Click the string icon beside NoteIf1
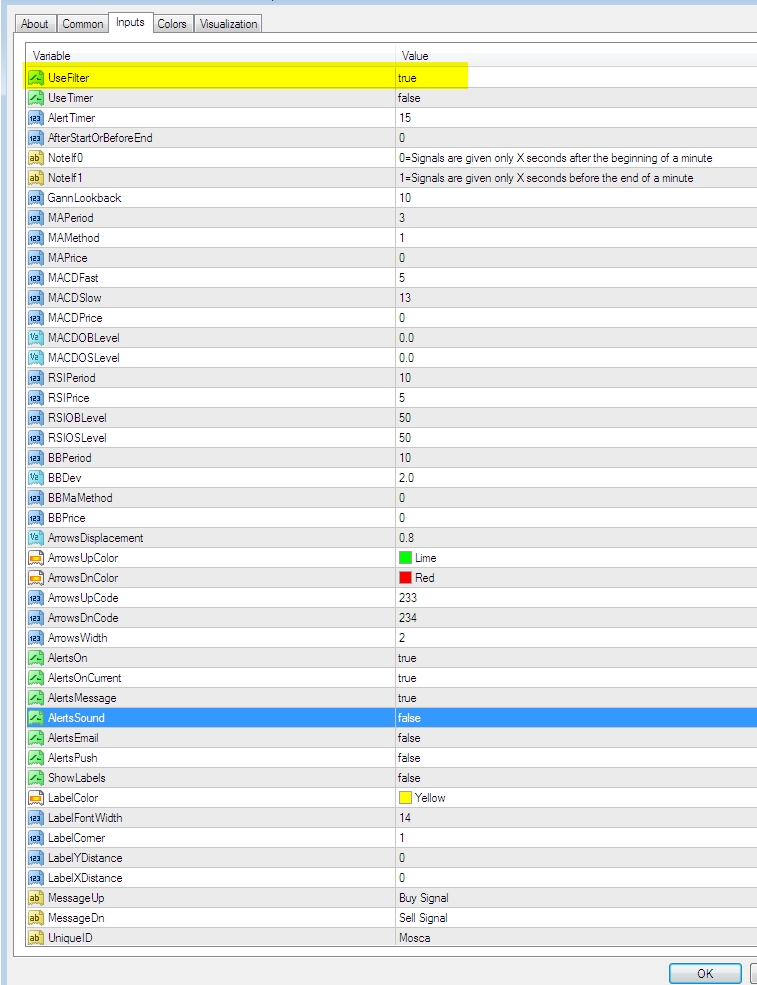 pos(36,178)
